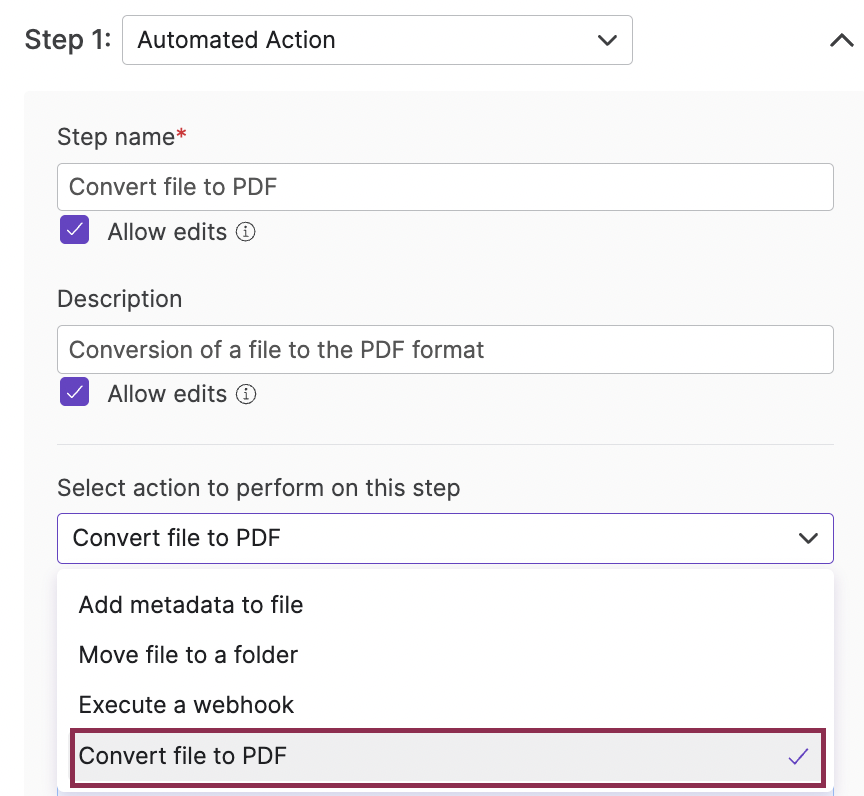Collapse Step 1 using the up chevron
This screenshot has width=864, height=796.
pos(841,40)
